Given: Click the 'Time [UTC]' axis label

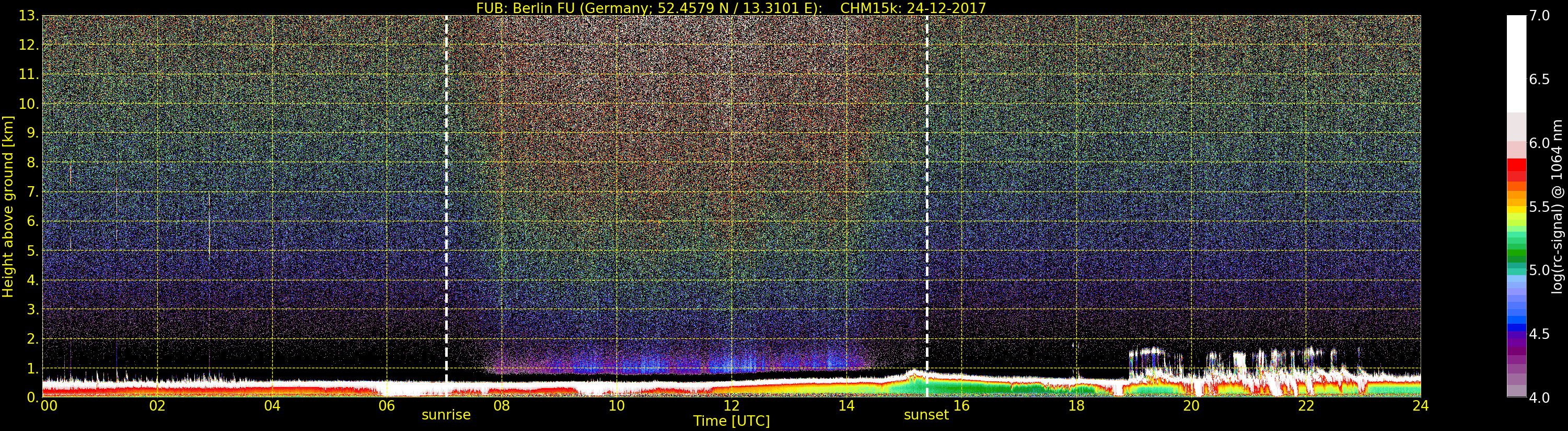Looking at the screenshot, I should (731, 421).
